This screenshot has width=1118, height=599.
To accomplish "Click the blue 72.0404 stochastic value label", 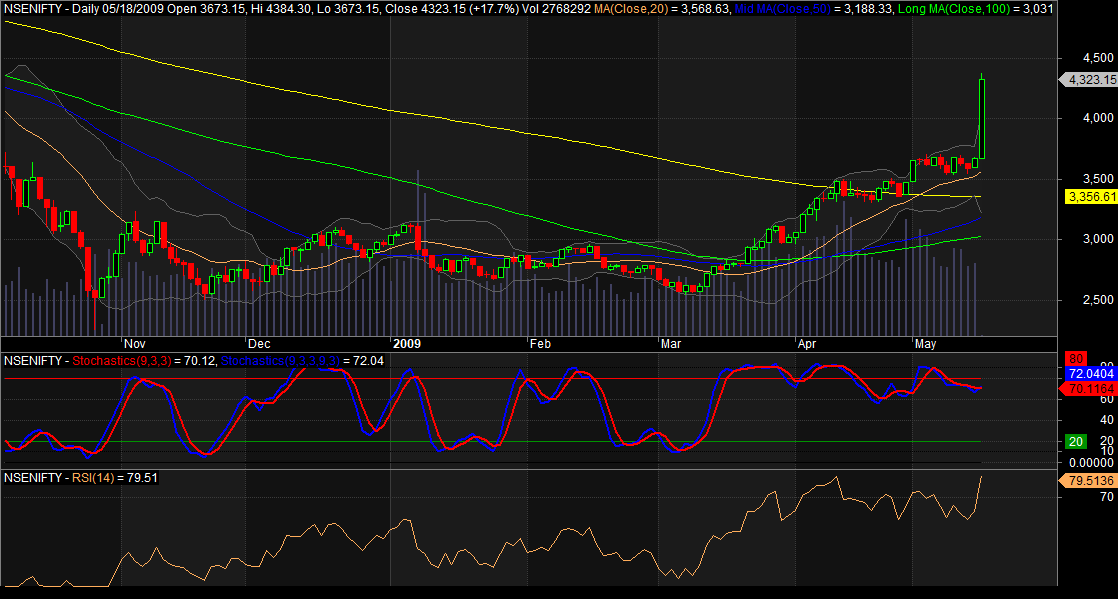I will pos(1091,373).
